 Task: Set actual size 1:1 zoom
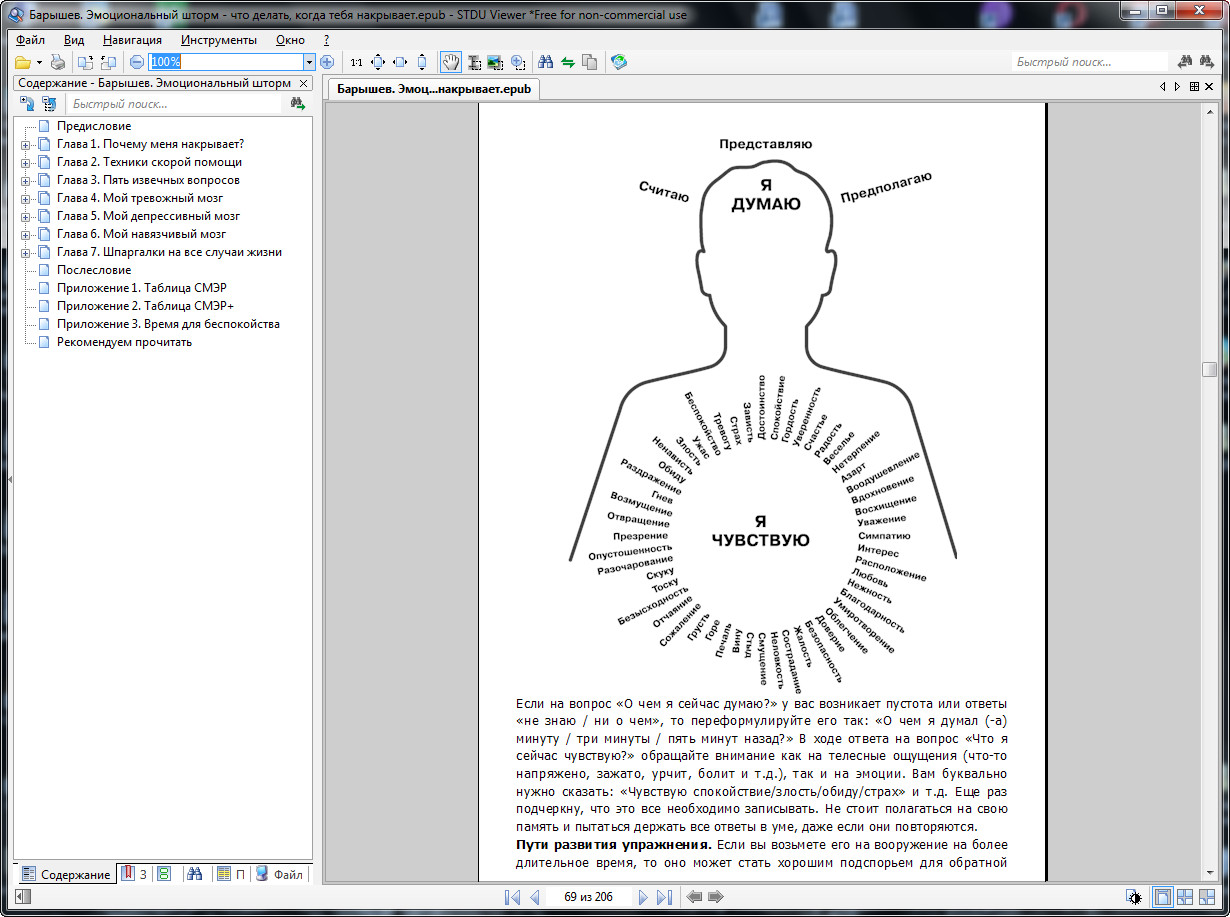[357, 62]
